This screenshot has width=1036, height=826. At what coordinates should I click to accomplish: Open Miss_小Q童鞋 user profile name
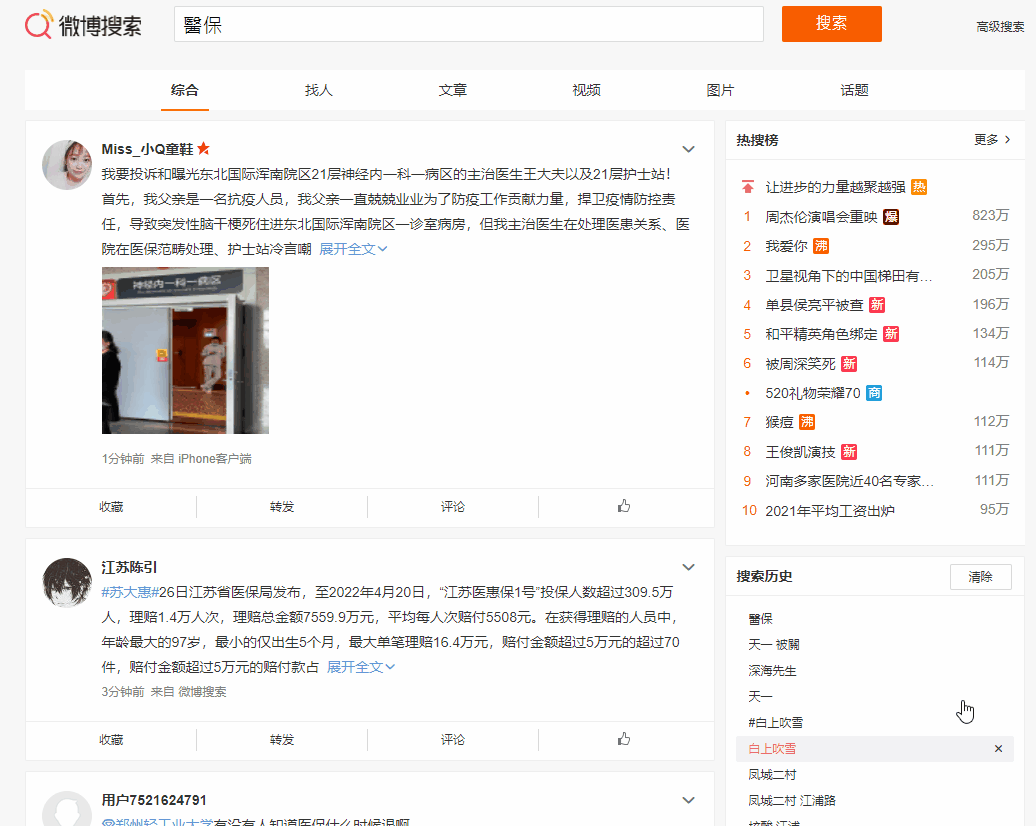click(147, 149)
